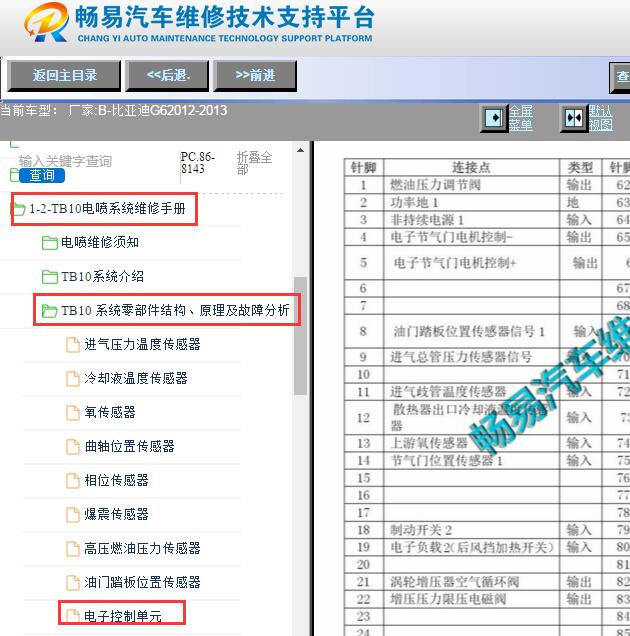Click the 氧传感器 document icon
Screen dimensions: 630x636
(73, 413)
